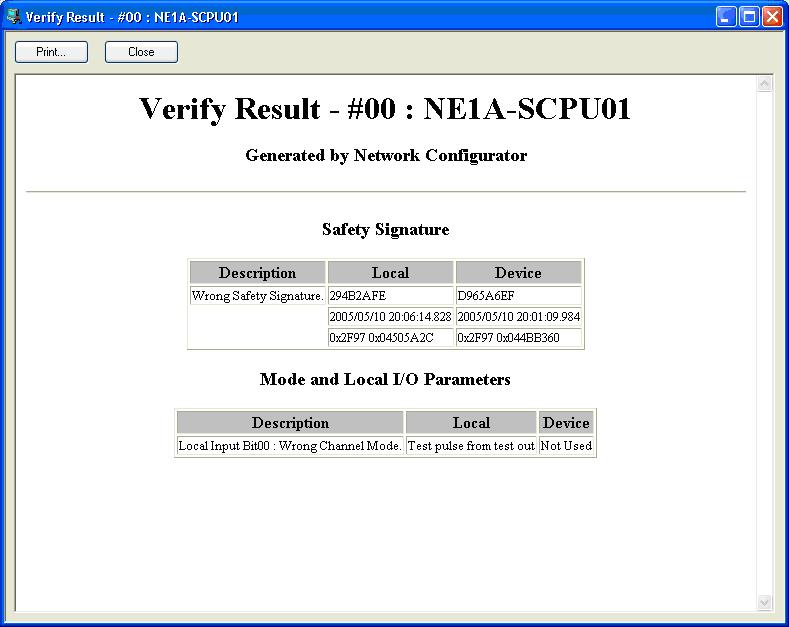Click local value 0x2F97 0x04505A2C
The width and height of the screenshot is (789, 627).
[390, 338]
